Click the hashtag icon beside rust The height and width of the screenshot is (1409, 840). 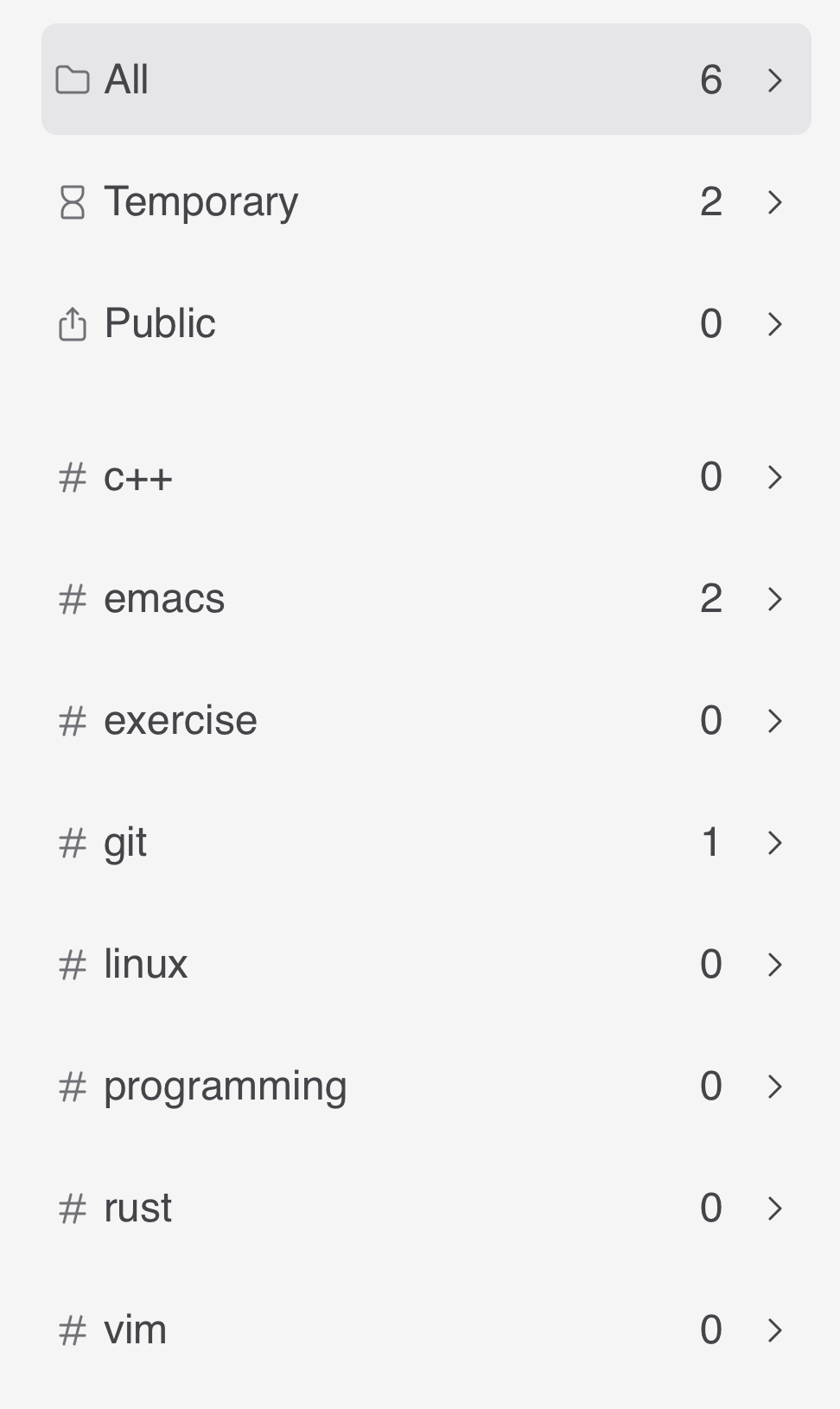coord(73,1207)
